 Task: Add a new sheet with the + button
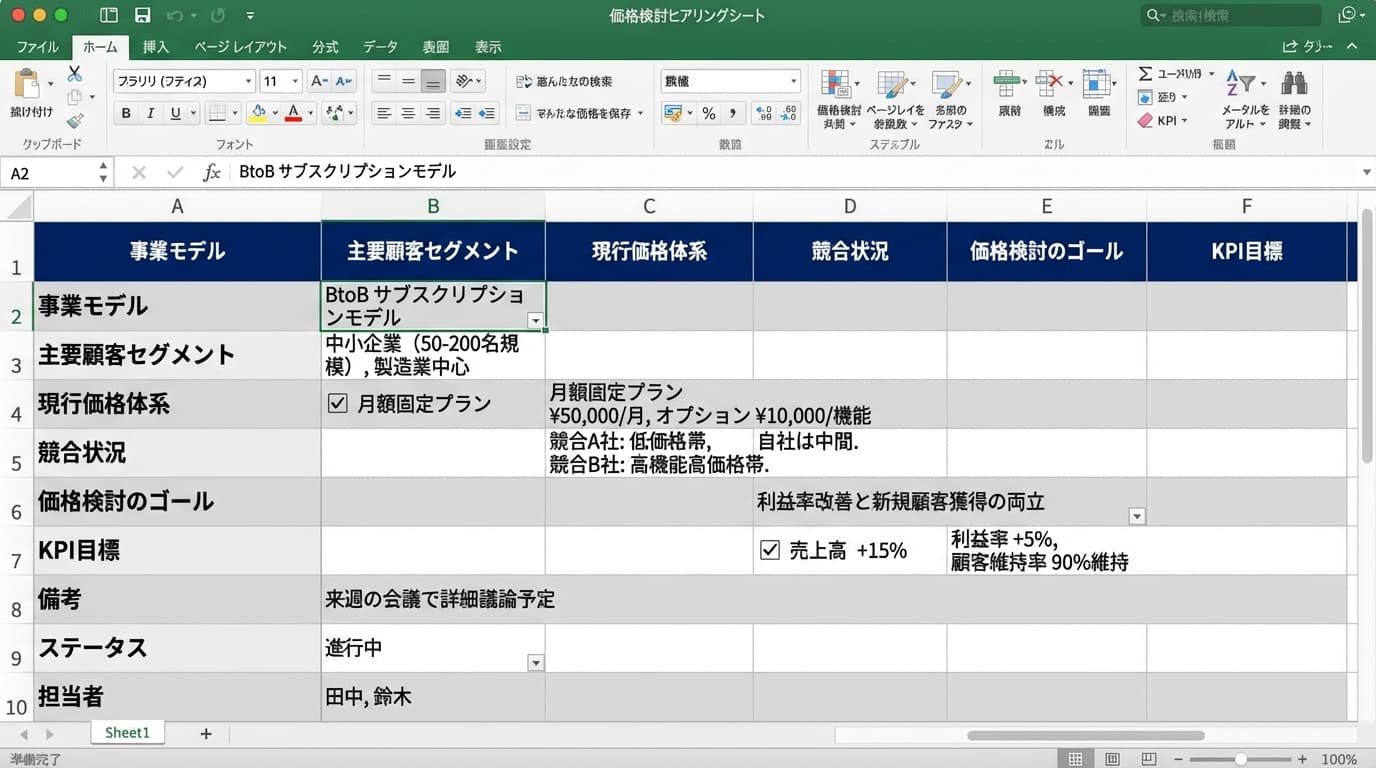click(205, 733)
